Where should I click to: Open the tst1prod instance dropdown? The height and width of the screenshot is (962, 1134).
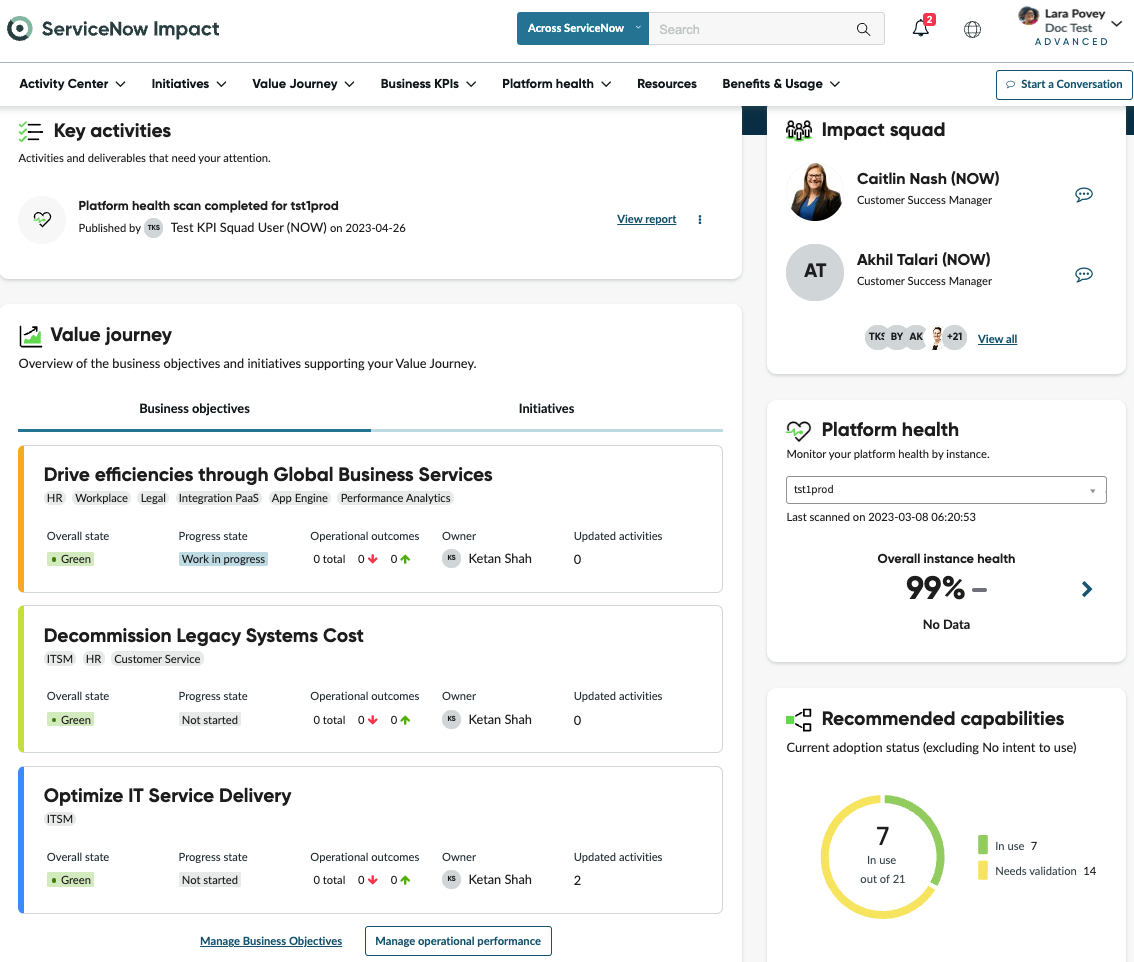(x=946, y=490)
